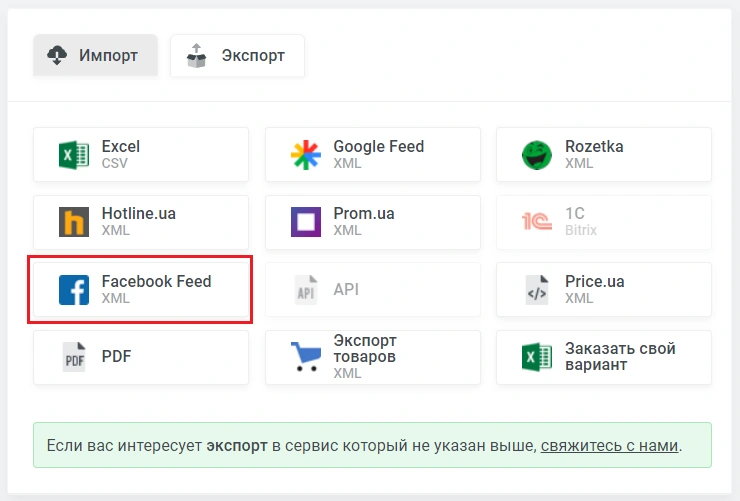740x501 pixels.
Task: Click the purple Prom.ua square icon
Action: click(306, 222)
